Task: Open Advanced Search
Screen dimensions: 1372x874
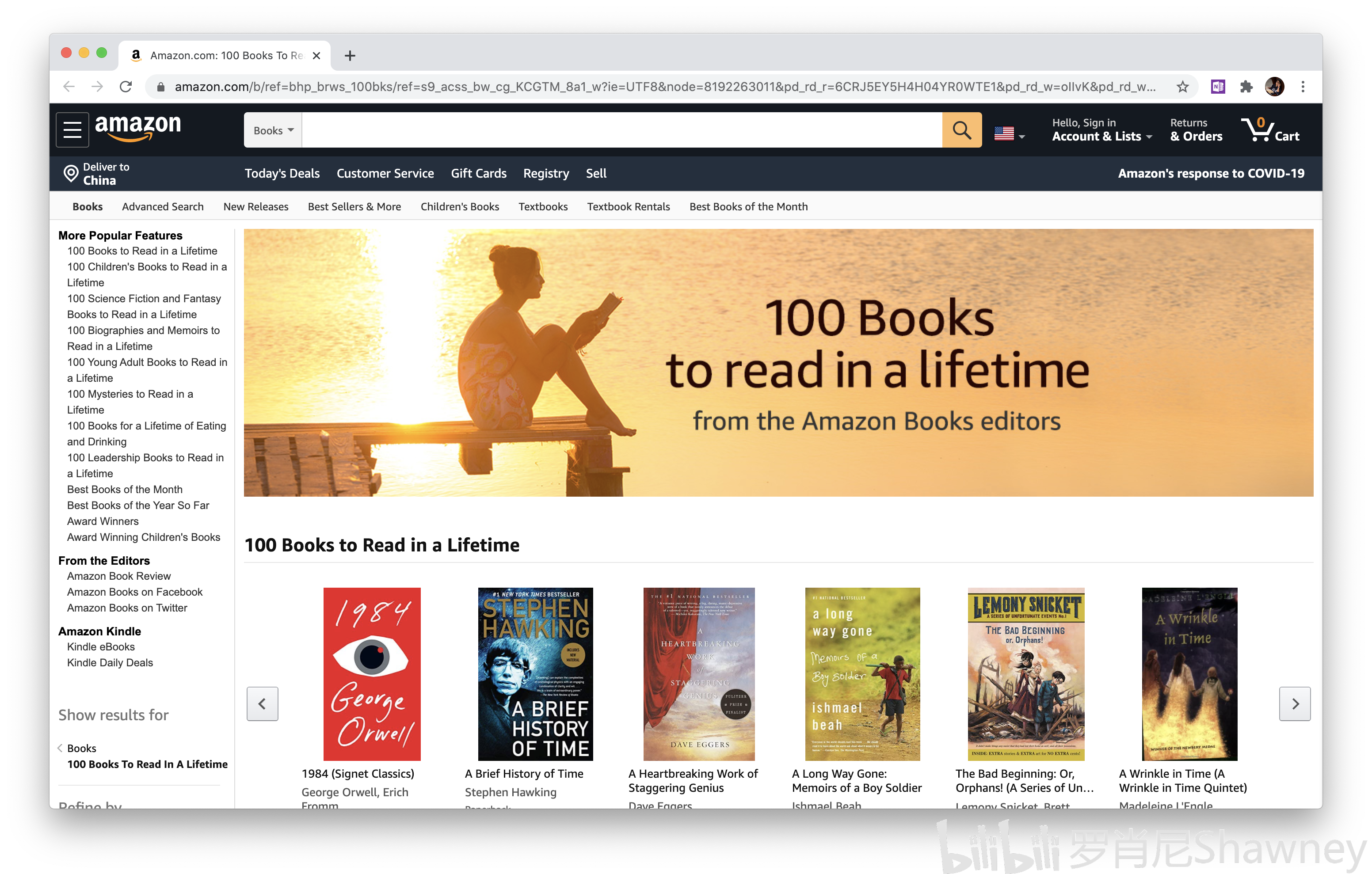Action: tap(162, 206)
